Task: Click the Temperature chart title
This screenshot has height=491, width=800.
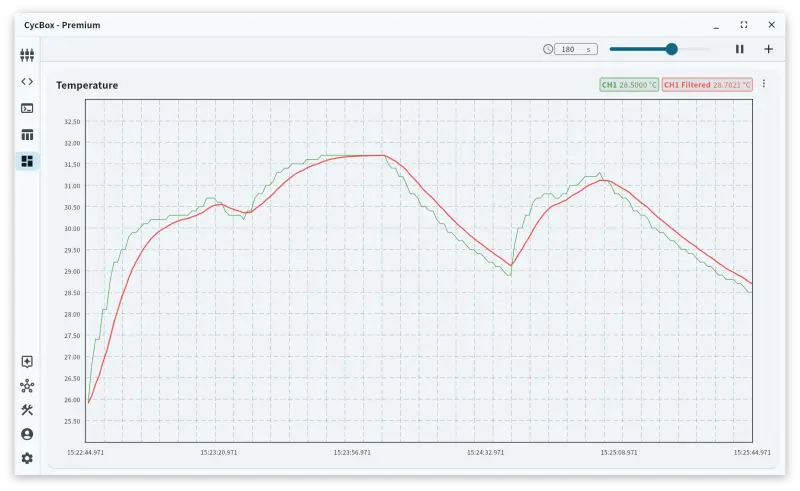Action: tap(87, 86)
